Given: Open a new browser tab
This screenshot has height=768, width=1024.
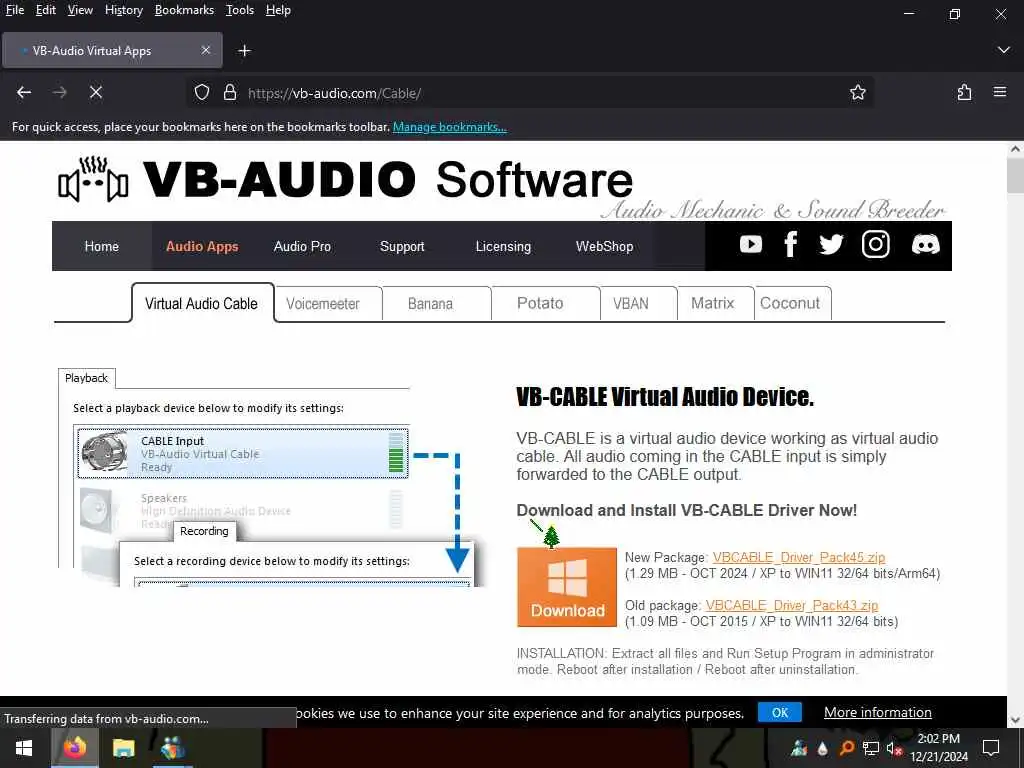Looking at the screenshot, I should [x=244, y=50].
